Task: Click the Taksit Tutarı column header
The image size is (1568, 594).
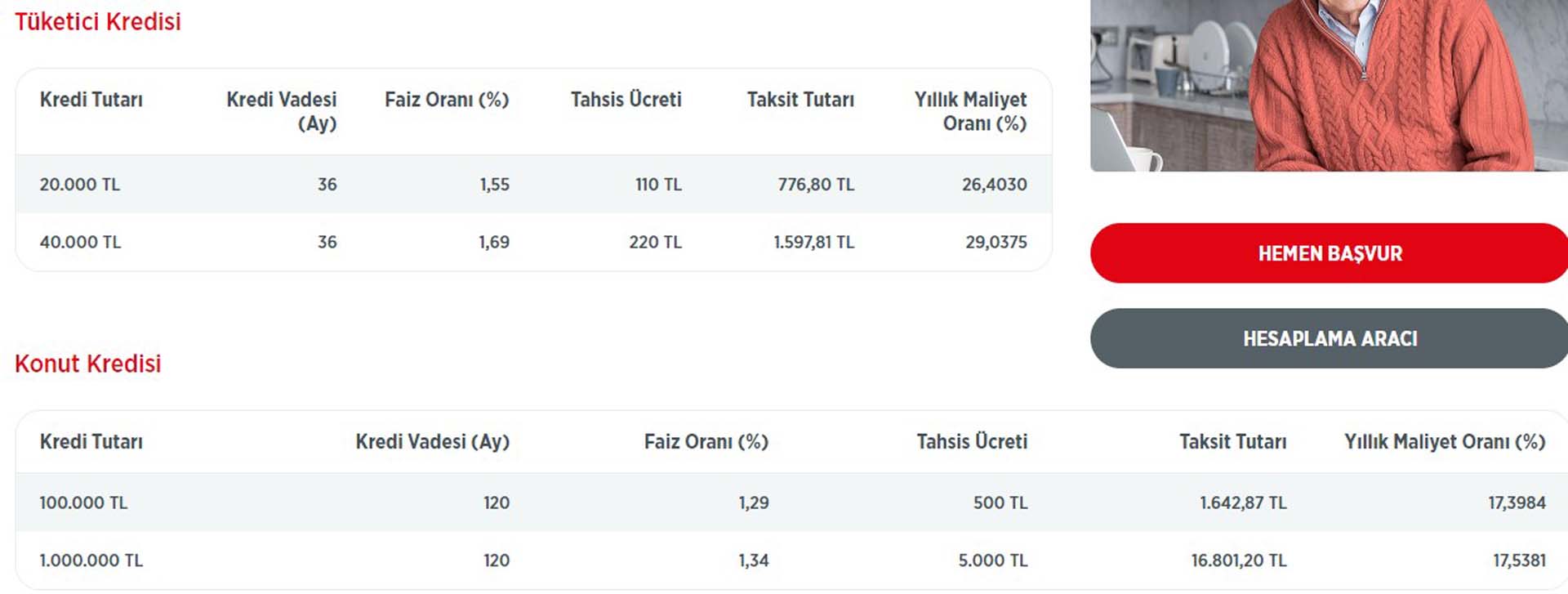Action: pos(800,100)
